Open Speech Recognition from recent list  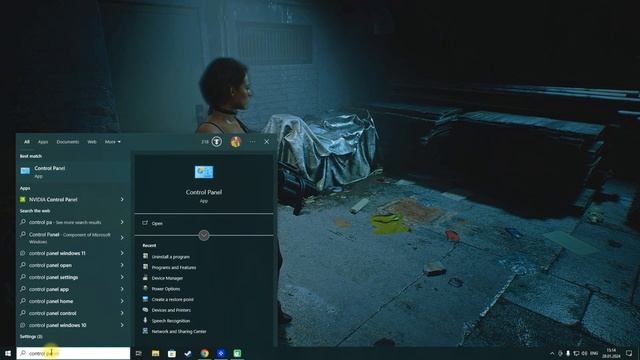[x=166, y=321]
